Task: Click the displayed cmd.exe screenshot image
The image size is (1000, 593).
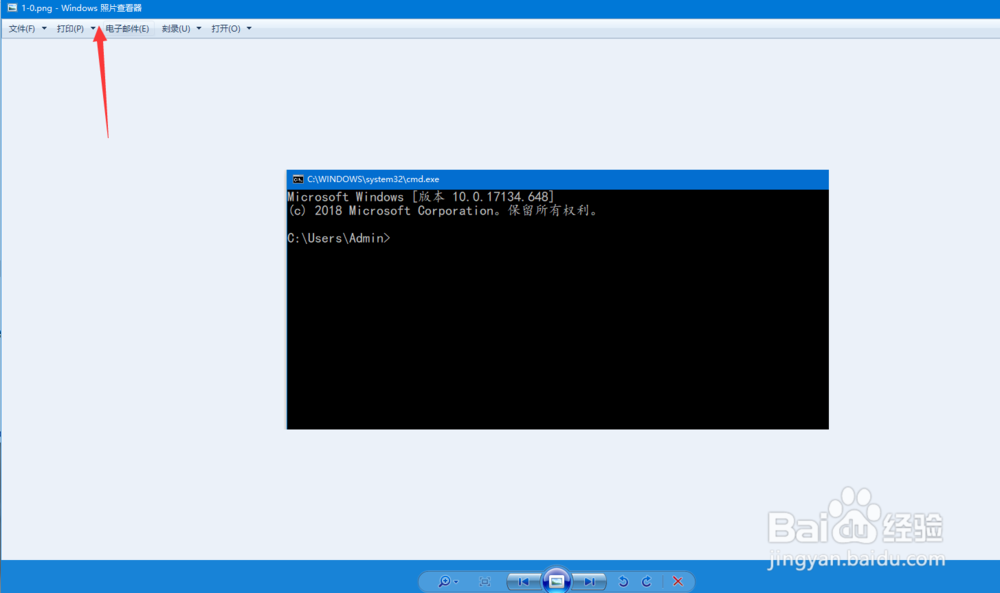Action: click(557, 299)
